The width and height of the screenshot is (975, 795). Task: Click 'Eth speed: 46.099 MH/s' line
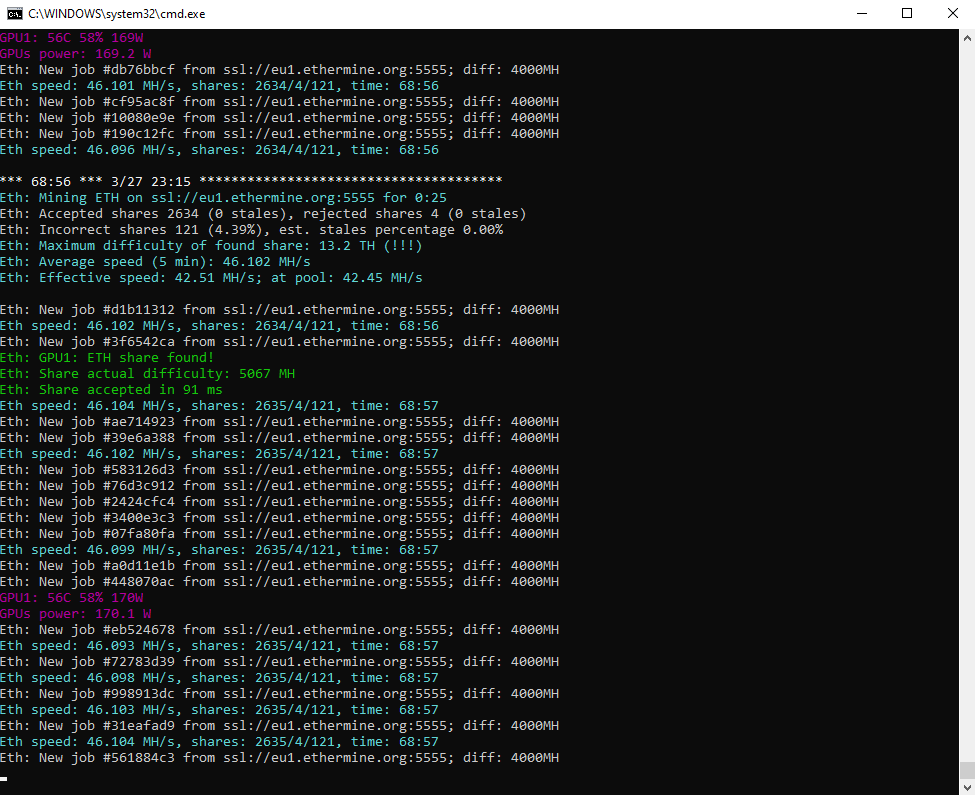tap(219, 550)
